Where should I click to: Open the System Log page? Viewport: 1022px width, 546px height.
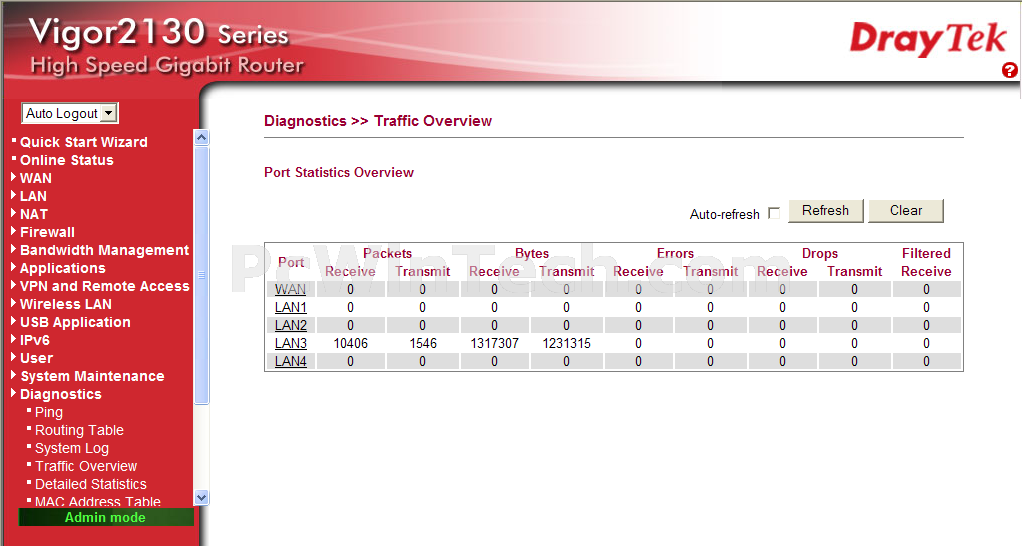(72, 448)
